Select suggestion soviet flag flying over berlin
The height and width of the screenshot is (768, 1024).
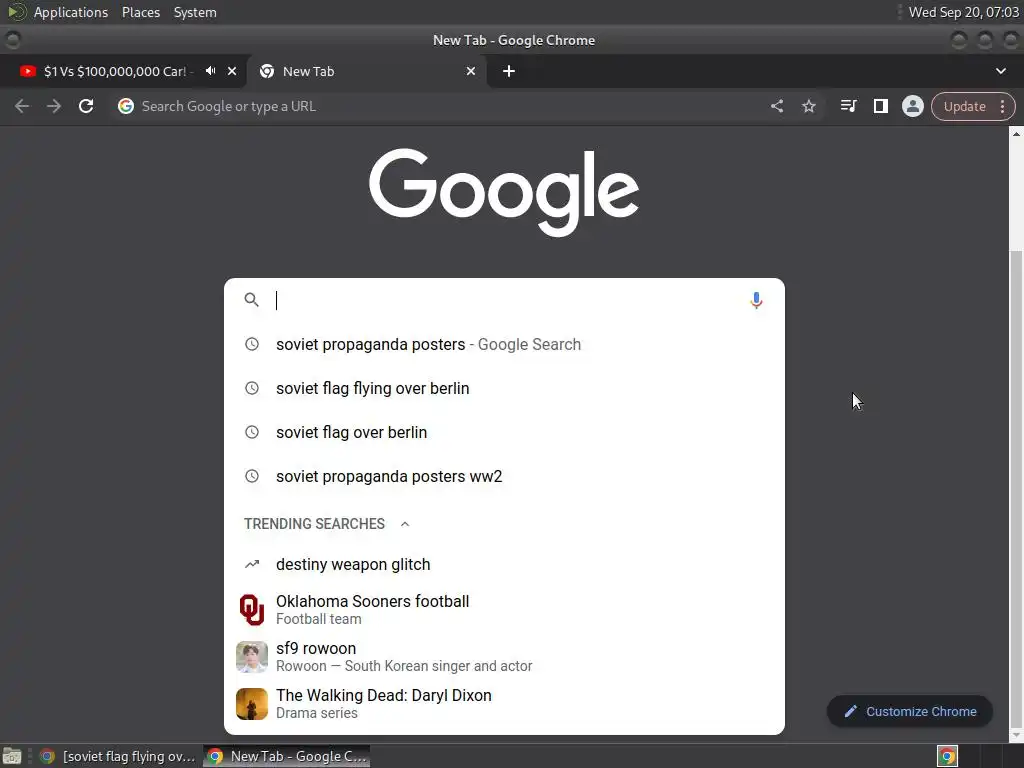(x=504, y=388)
